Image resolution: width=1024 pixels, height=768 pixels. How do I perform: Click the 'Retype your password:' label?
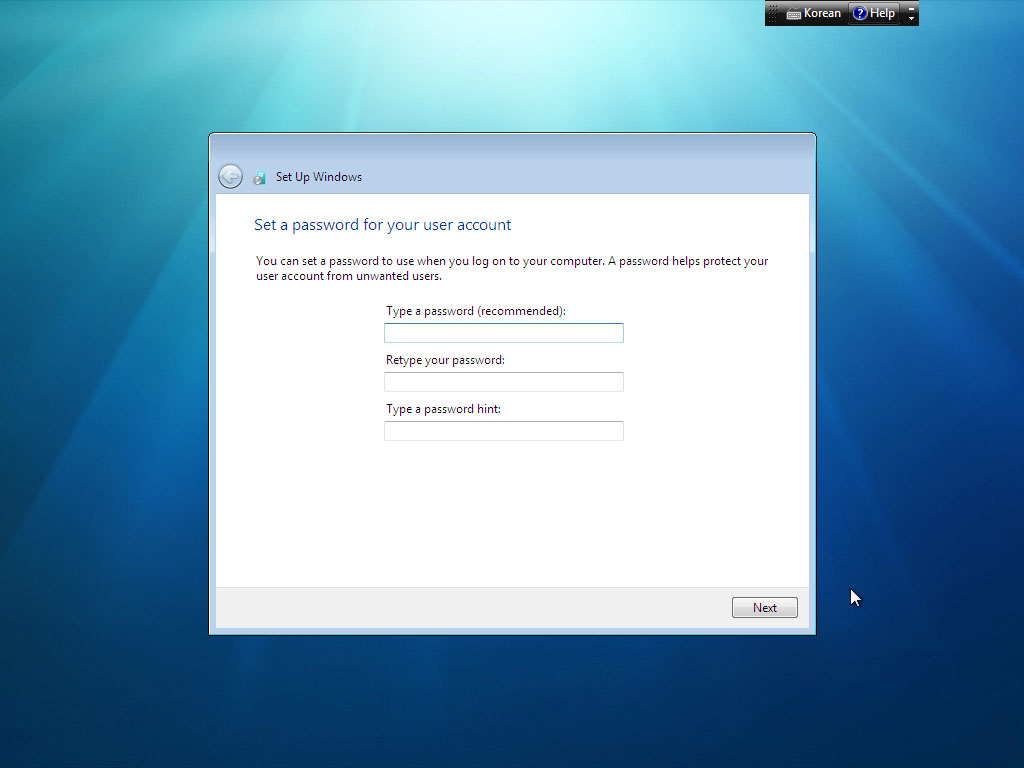445,360
